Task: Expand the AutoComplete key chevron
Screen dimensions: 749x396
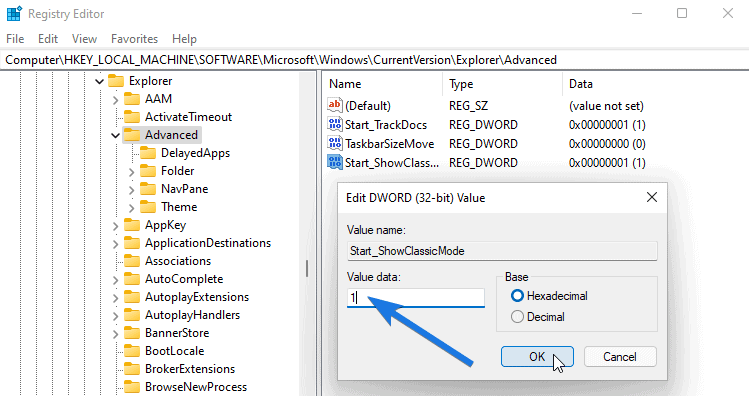Action: (x=116, y=280)
